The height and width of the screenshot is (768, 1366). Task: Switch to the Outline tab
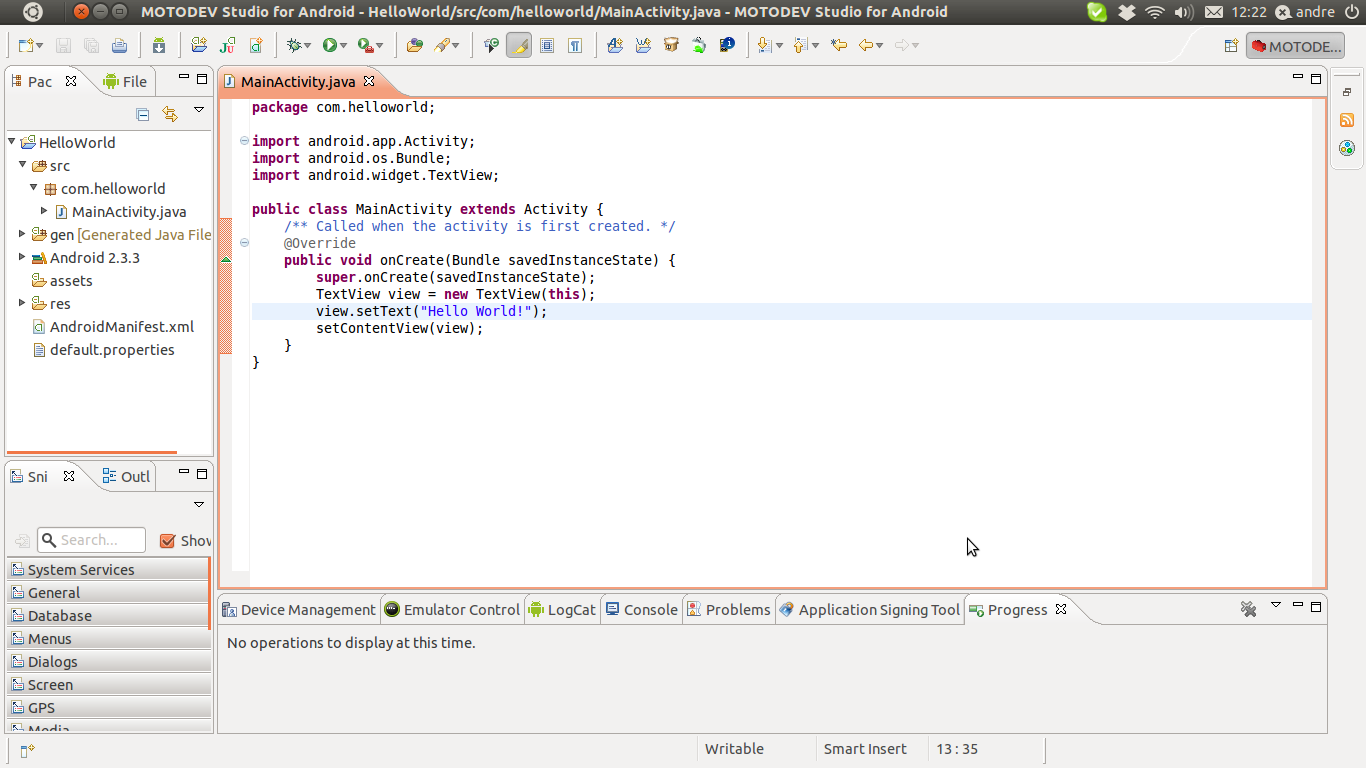126,476
